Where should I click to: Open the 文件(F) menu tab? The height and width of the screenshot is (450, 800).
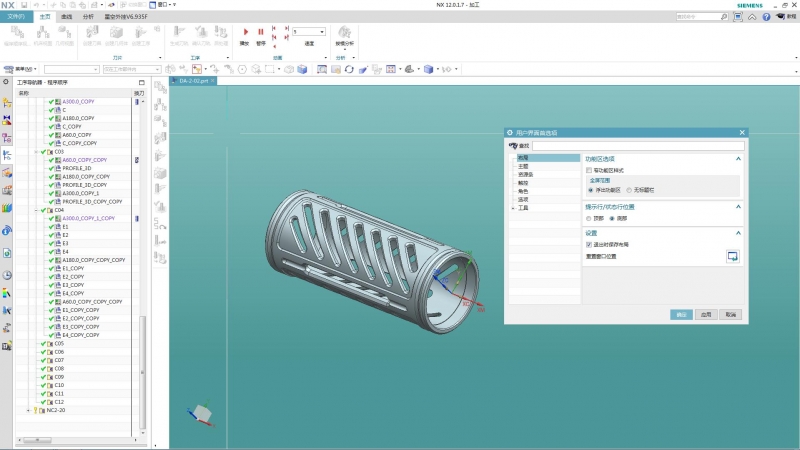coord(16,17)
